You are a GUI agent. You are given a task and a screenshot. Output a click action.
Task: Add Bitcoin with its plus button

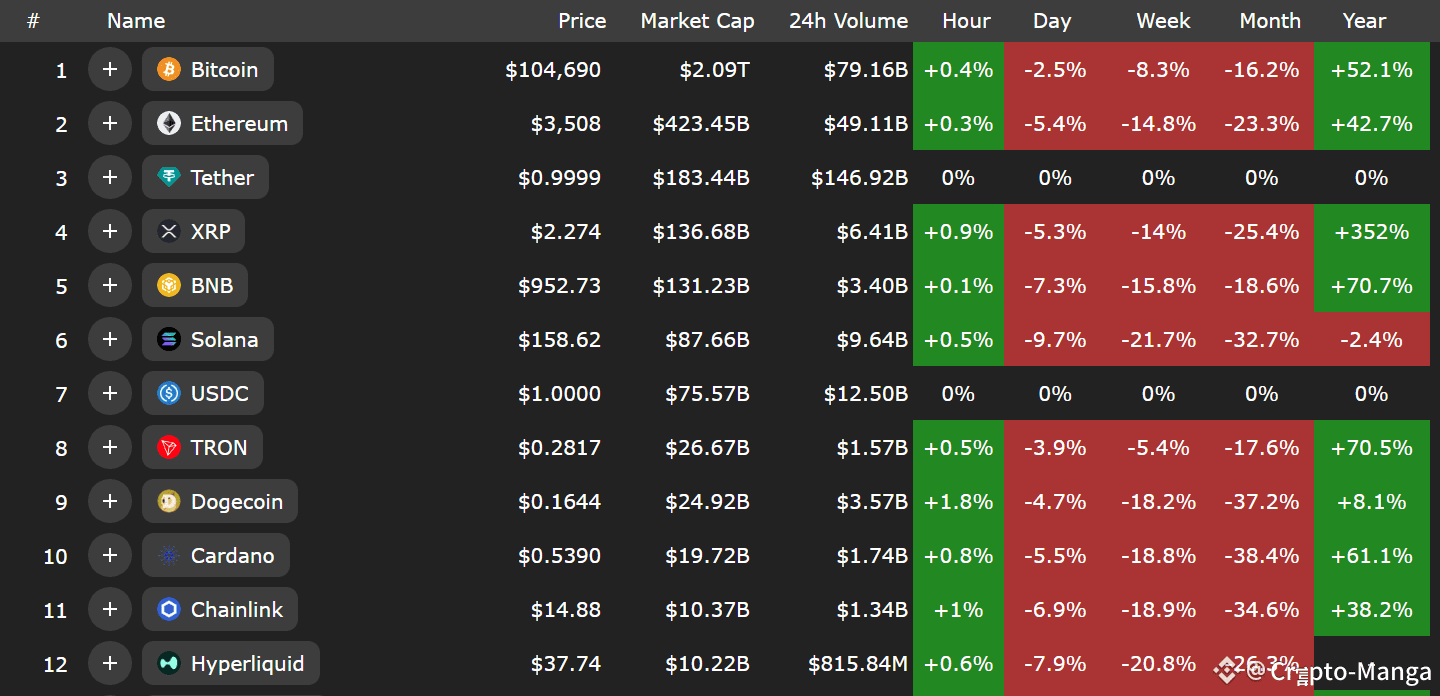[110, 69]
